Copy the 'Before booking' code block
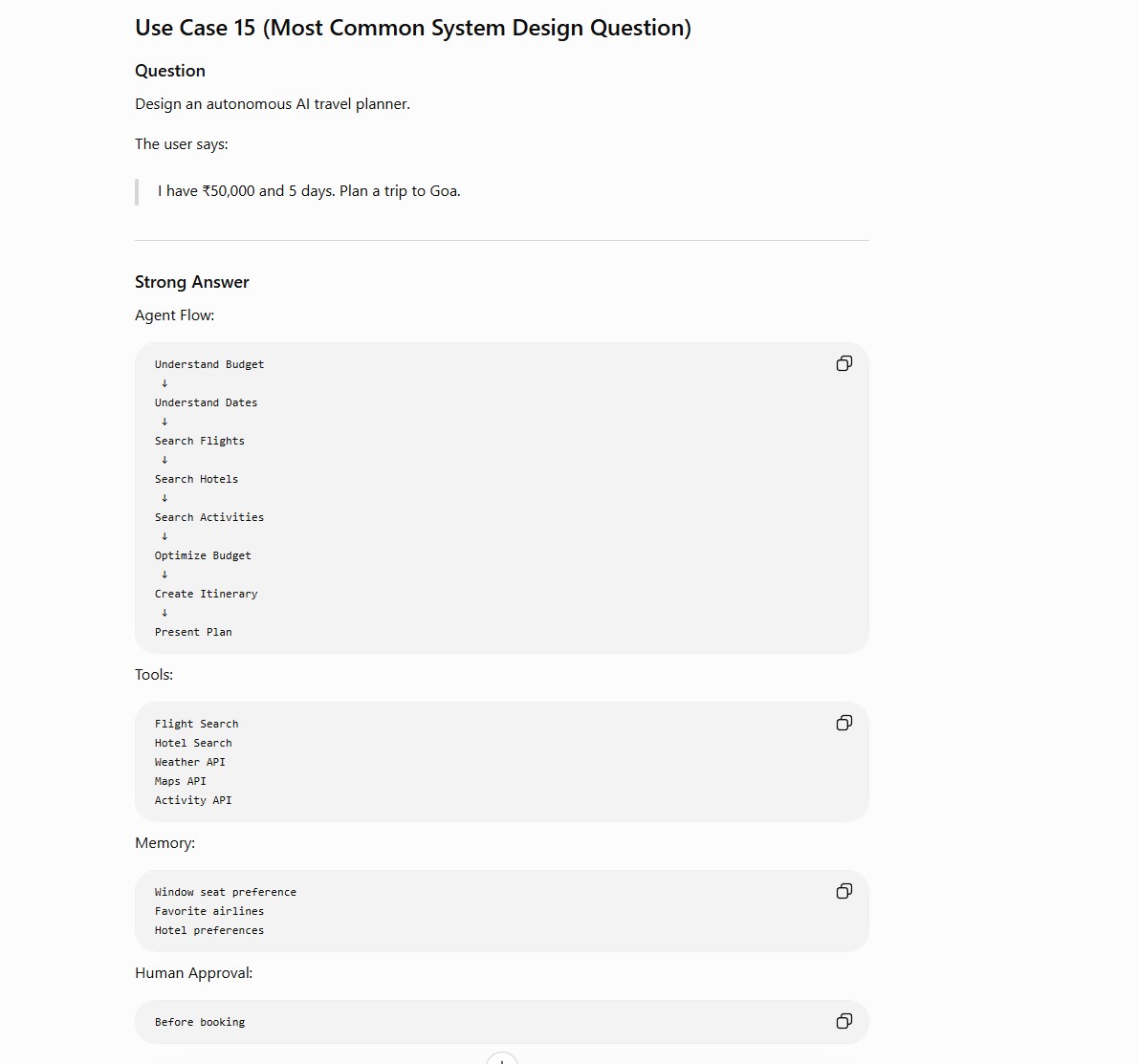1139x1064 pixels. pyautogui.click(x=844, y=1021)
